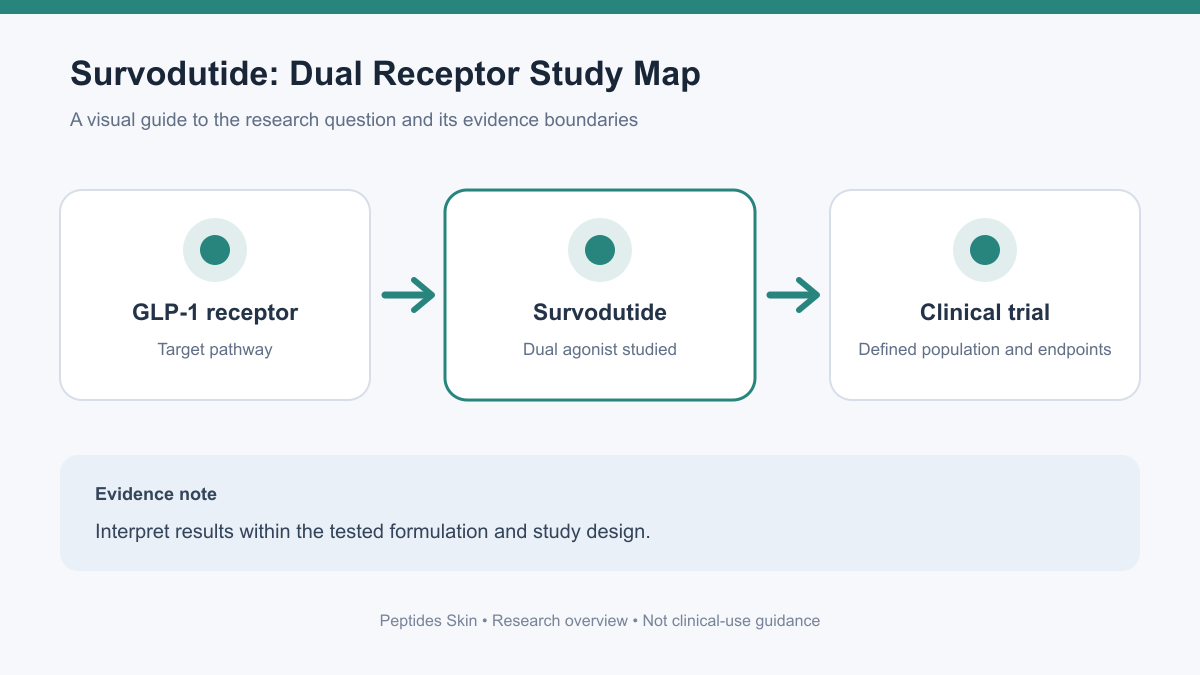Click the circle icon above GLP-1 receptor
This screenshot has width=1200, height=675.
[x=215, y=250]
